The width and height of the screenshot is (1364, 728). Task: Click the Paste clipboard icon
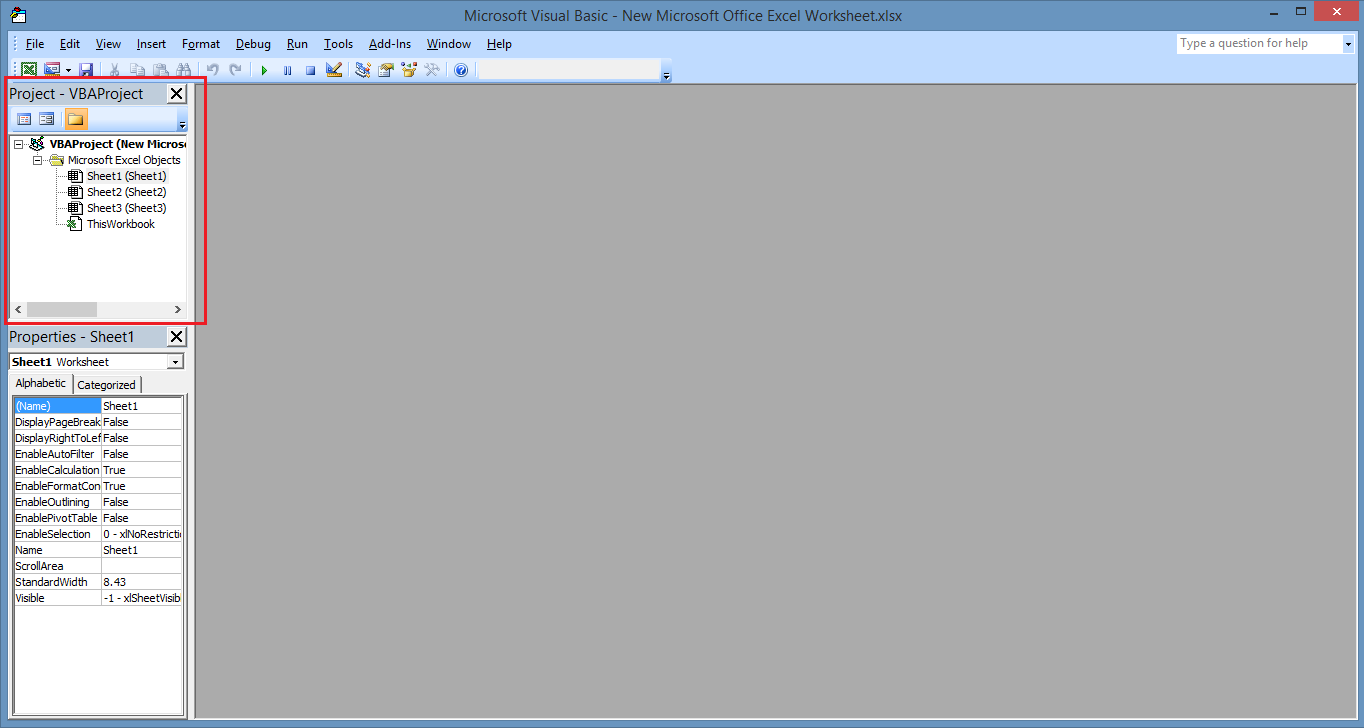click(161, 70)
